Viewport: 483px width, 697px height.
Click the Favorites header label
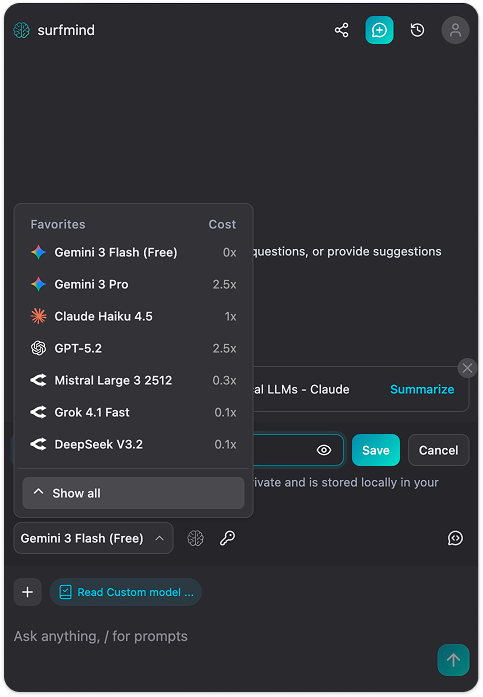tap(58, 224)
